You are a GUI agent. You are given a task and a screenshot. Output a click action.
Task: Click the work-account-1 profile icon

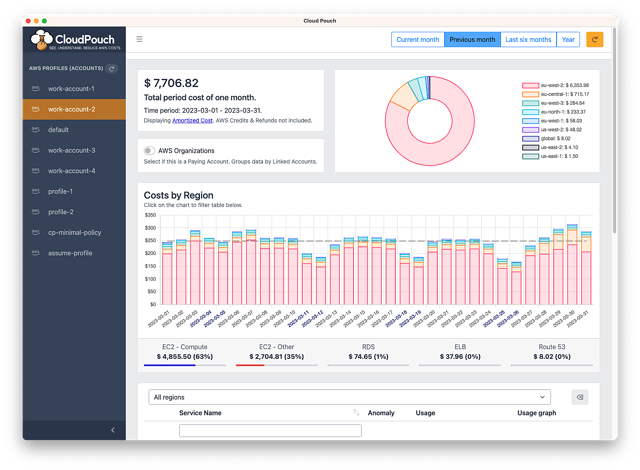pos(36,89)
